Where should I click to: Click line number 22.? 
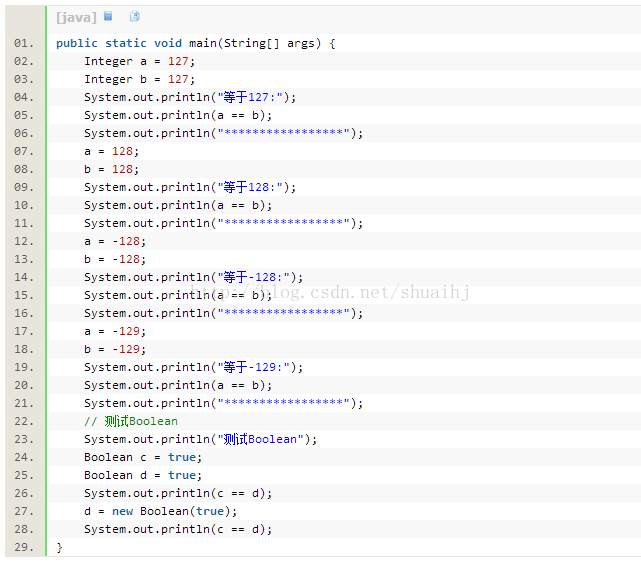[24, 421]
